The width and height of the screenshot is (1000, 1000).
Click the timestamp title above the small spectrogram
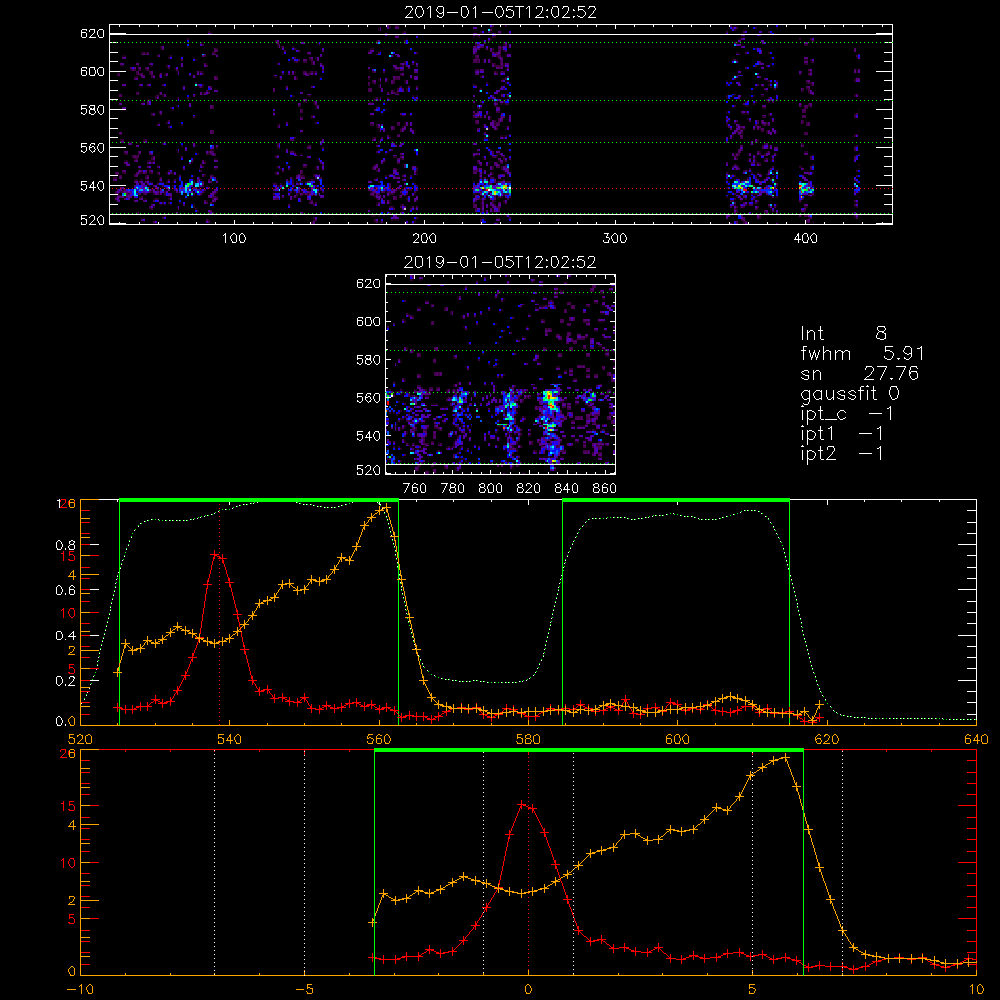pyautogui.click(x=500, y=262)
